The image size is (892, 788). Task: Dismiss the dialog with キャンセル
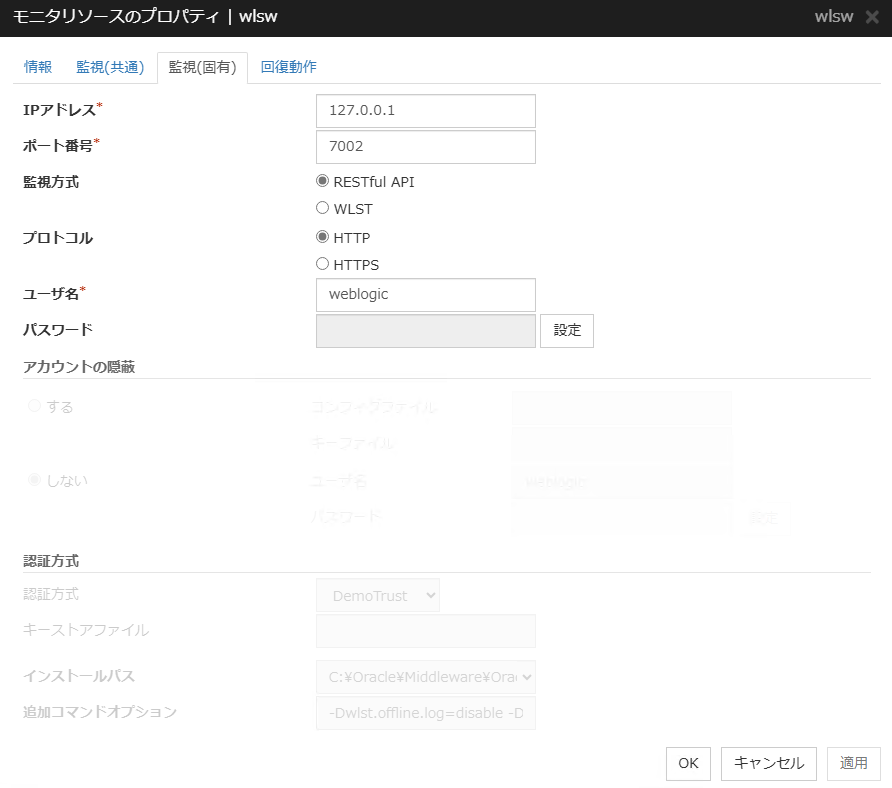click(768, 763)
